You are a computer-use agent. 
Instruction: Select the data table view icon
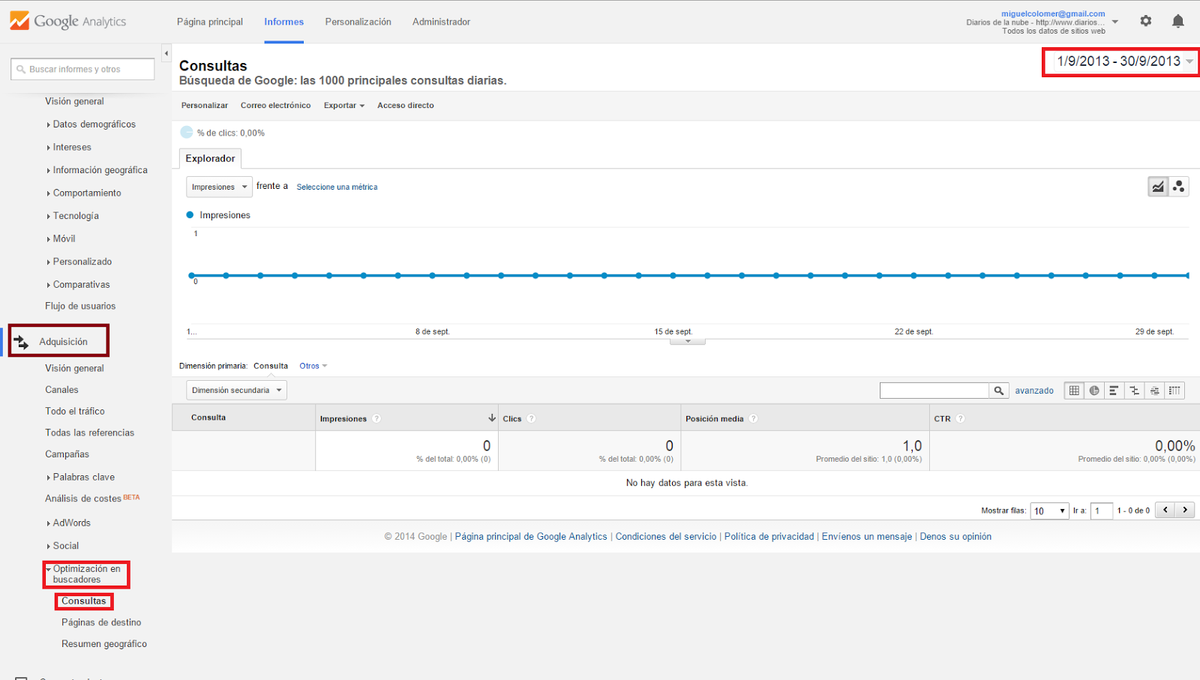click(1074, 390)
